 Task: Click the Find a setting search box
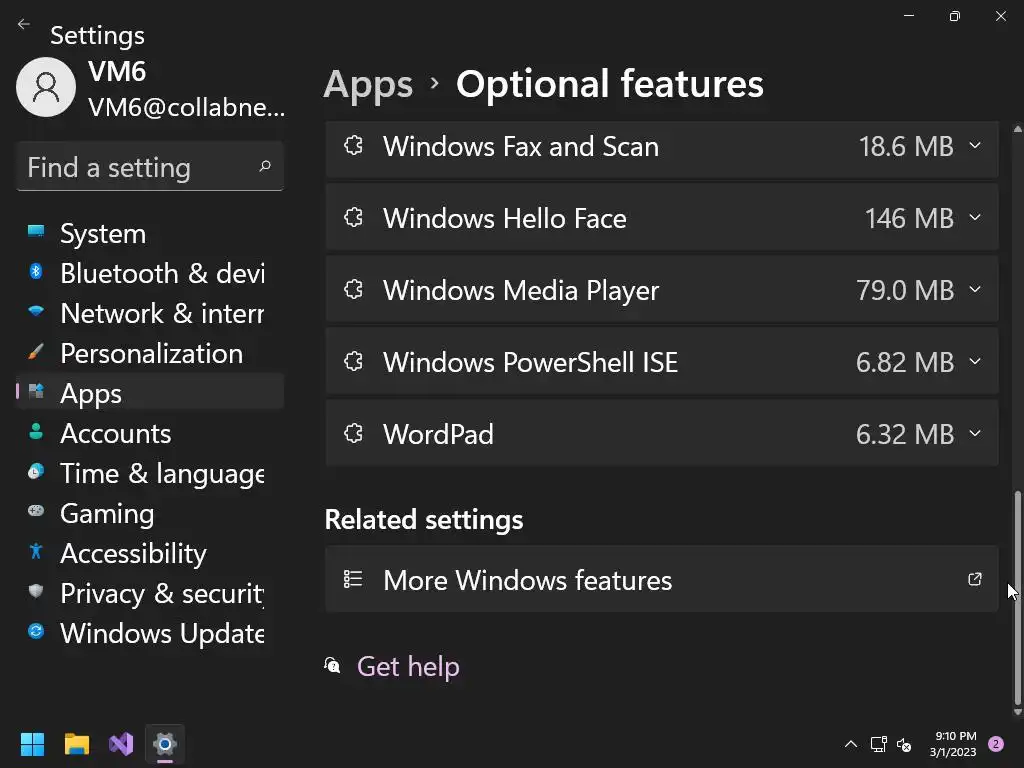140,167
